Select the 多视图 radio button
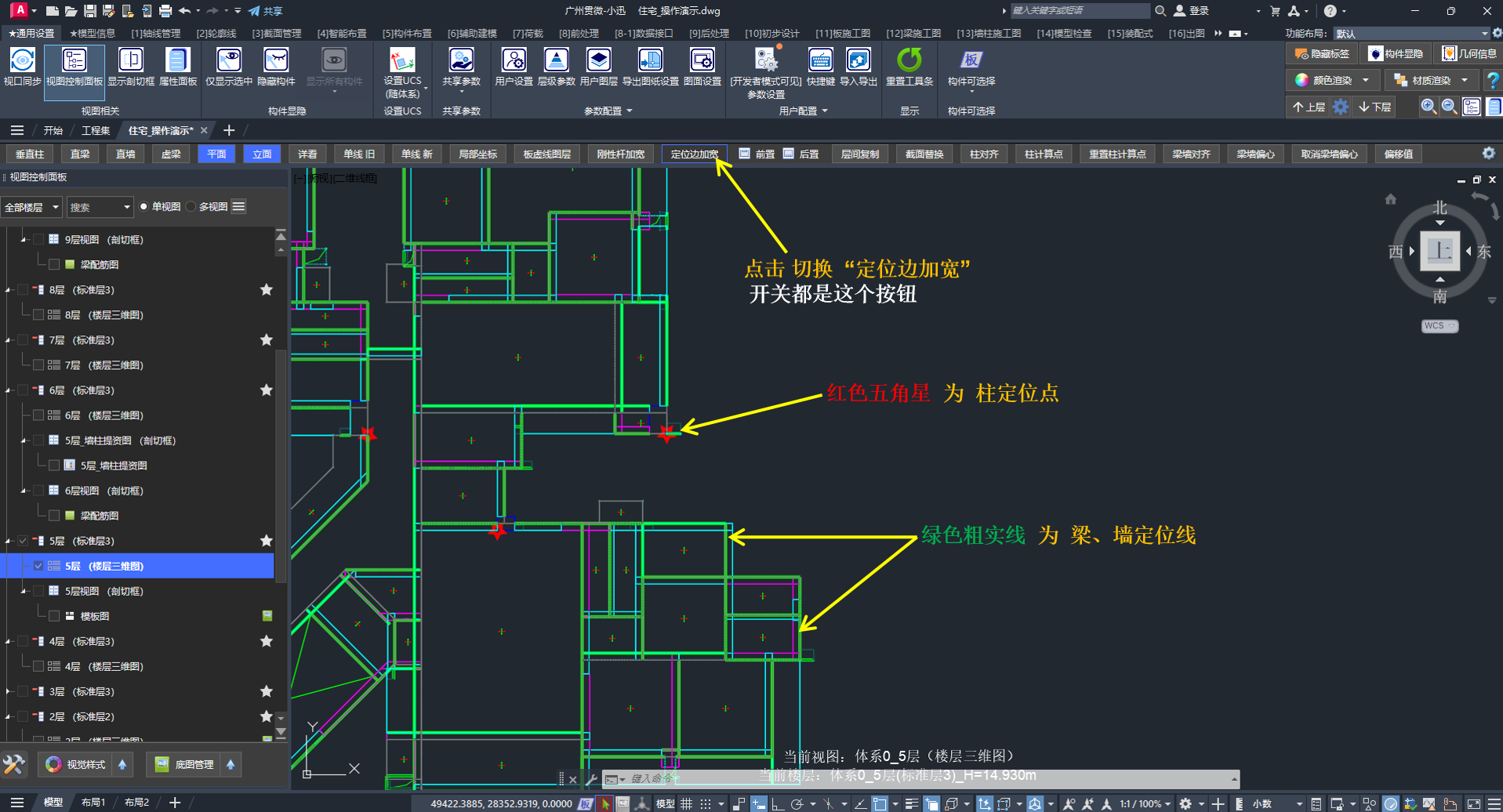 pos(191,207)
